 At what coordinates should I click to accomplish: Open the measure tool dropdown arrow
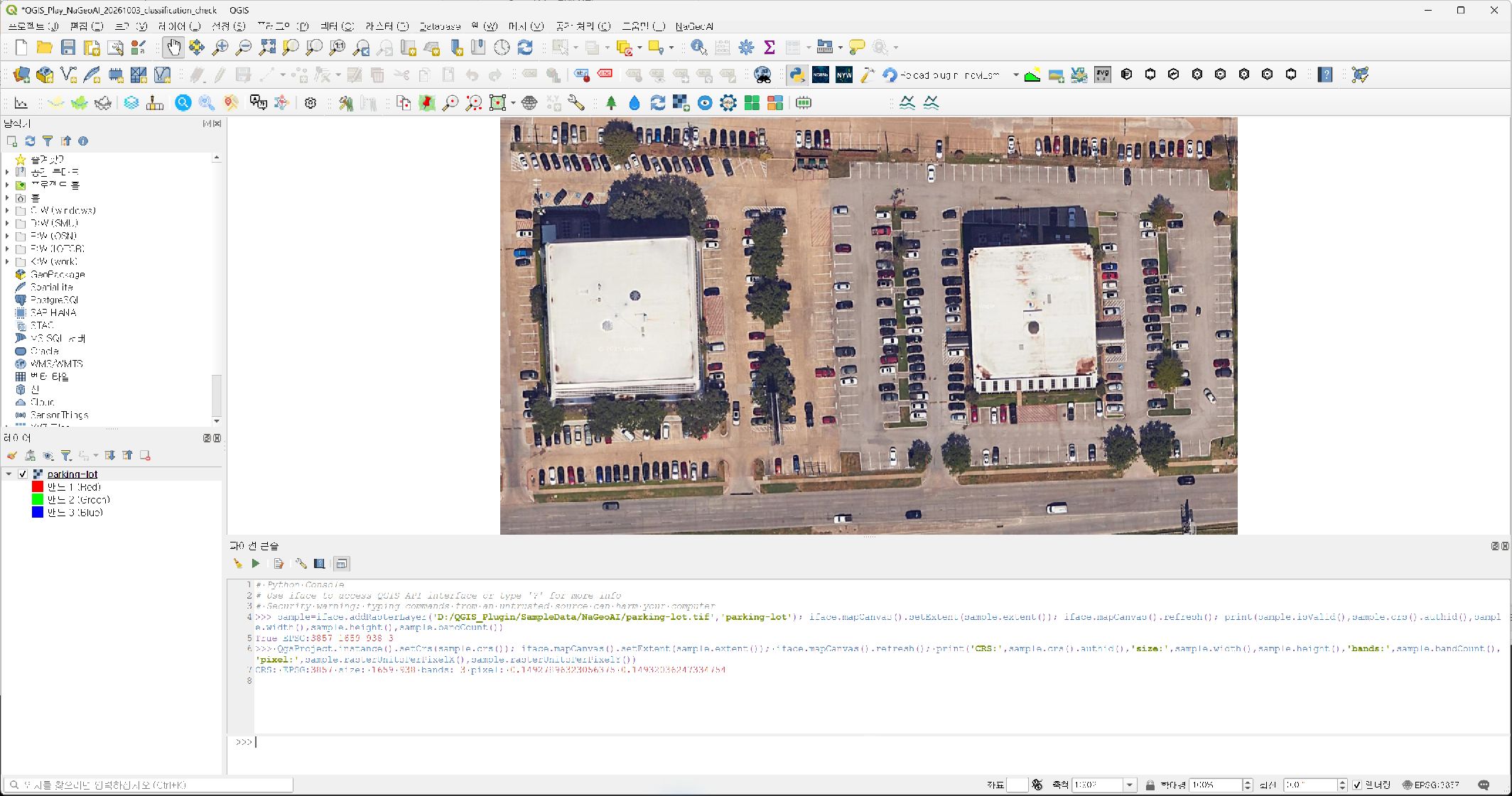840,48
